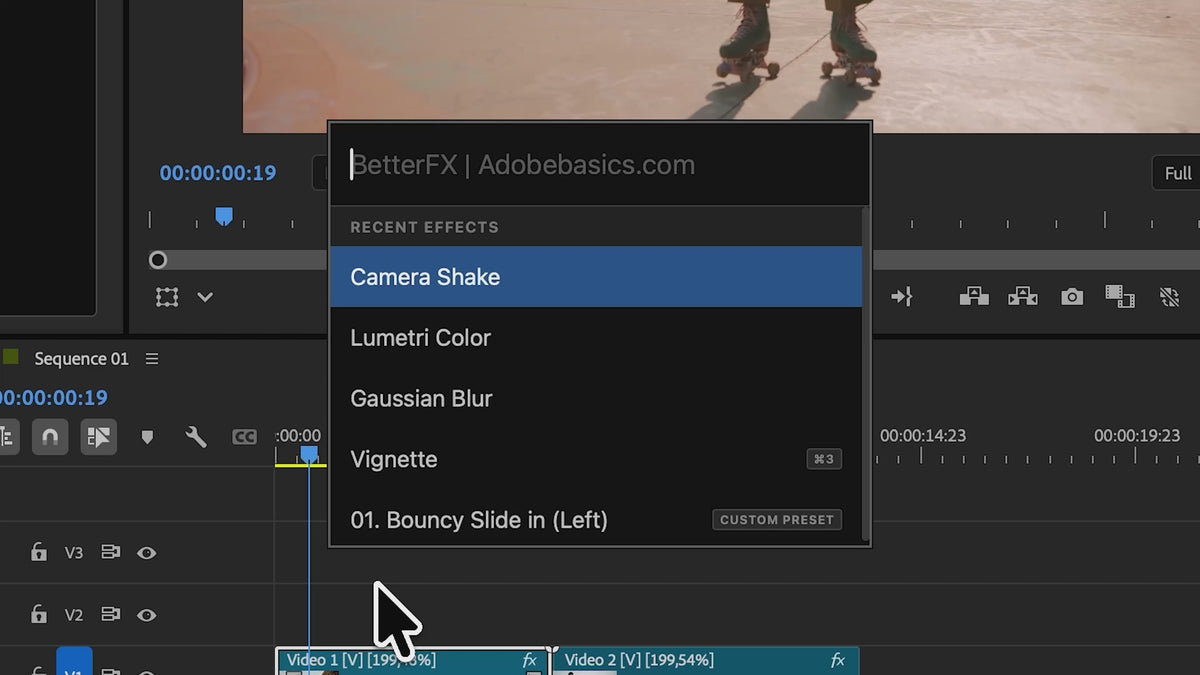Click the fx badge on Video 2 clip
Viewport: 1200px width, 675px height.
(x=838, y=661)
